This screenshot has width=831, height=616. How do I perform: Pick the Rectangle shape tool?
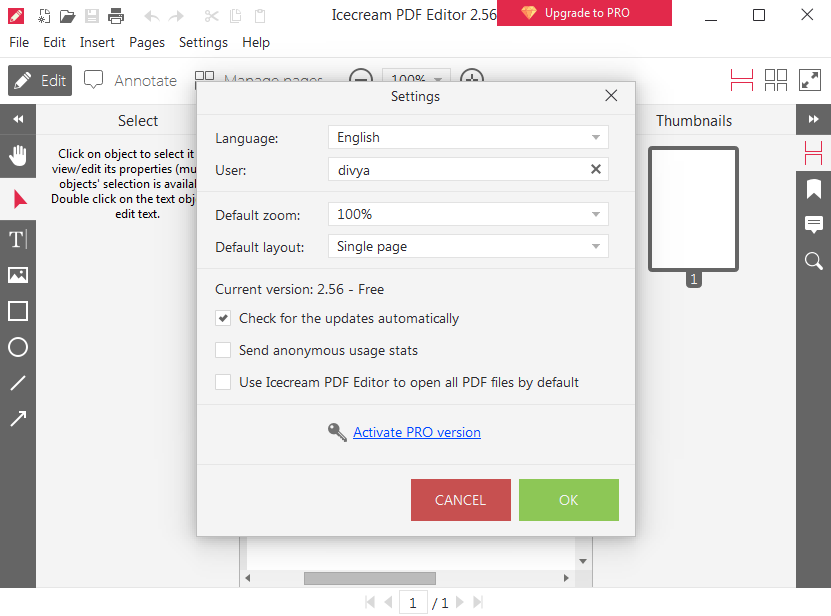18,311
